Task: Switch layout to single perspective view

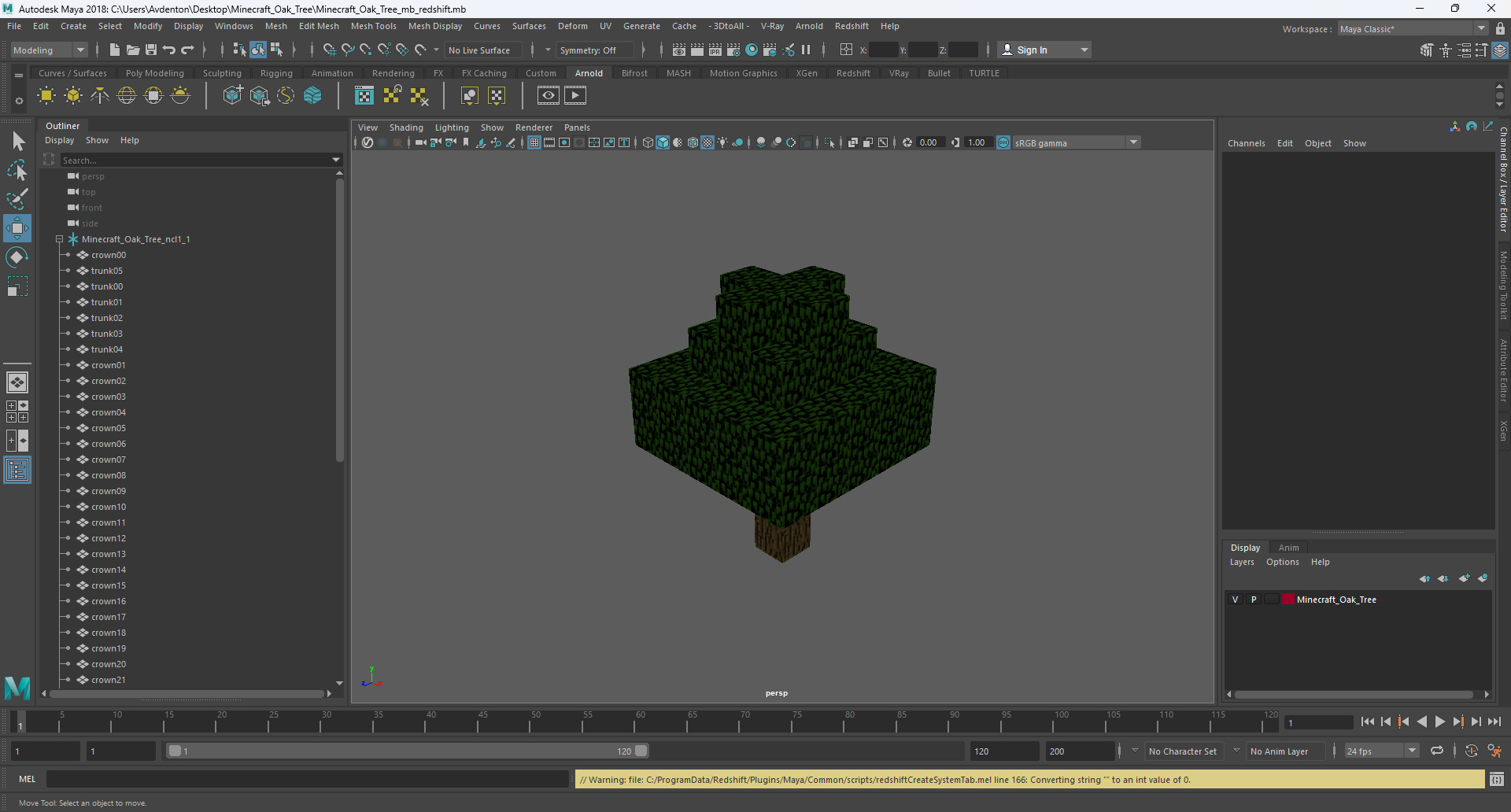Action: coord(17,382)
